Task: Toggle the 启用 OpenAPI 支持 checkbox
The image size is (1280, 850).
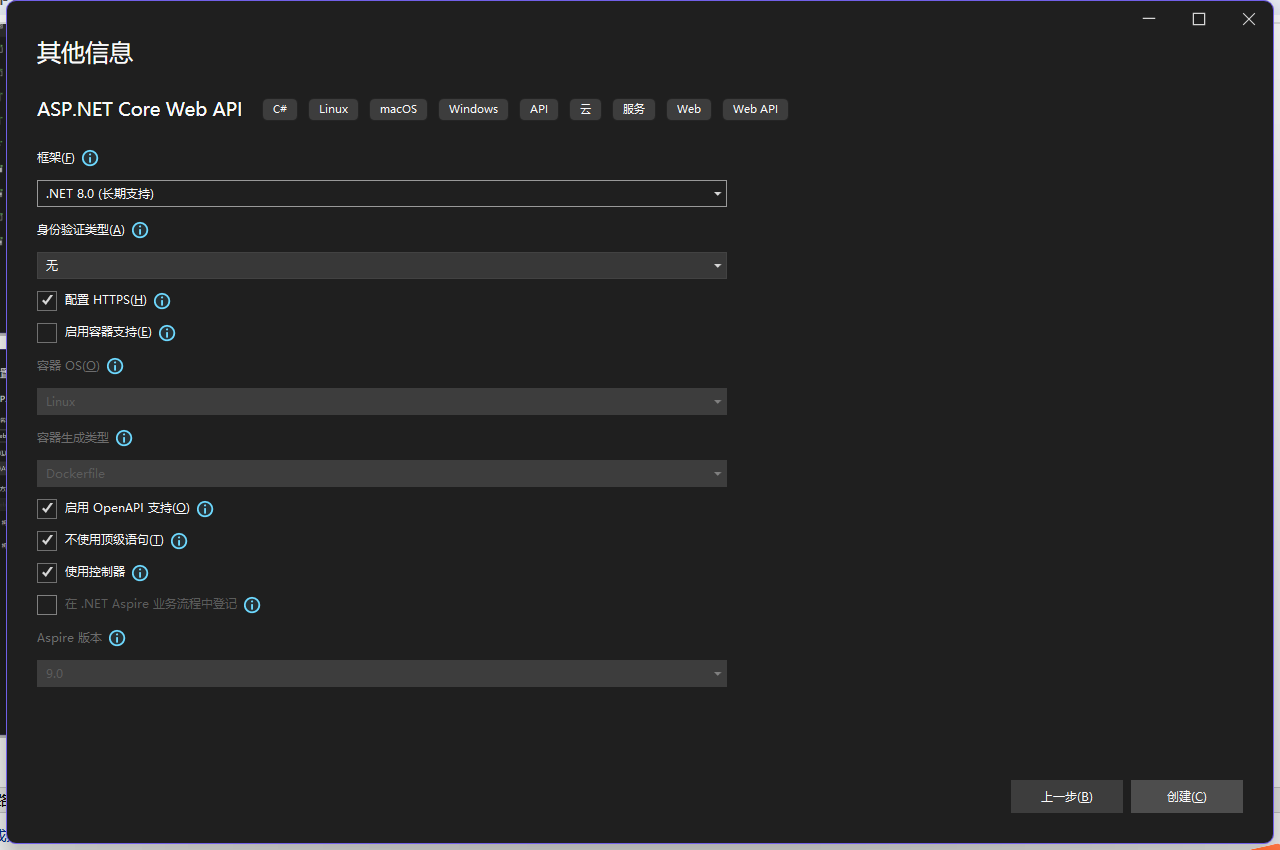Action: click(47, 509)
